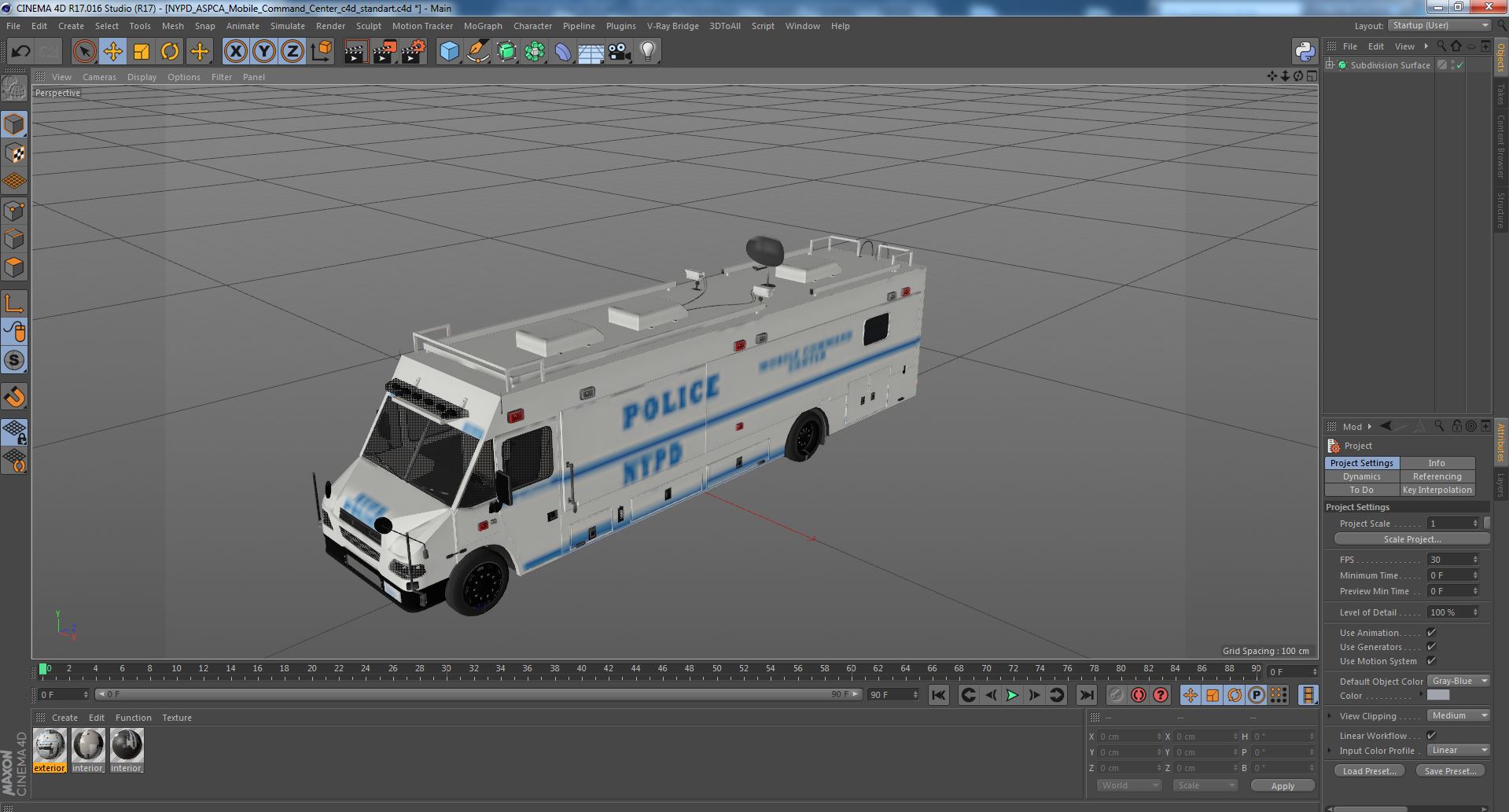Switch to Texture mode
The width and height of the screenshot is (1509, 812).
[14, 152]
